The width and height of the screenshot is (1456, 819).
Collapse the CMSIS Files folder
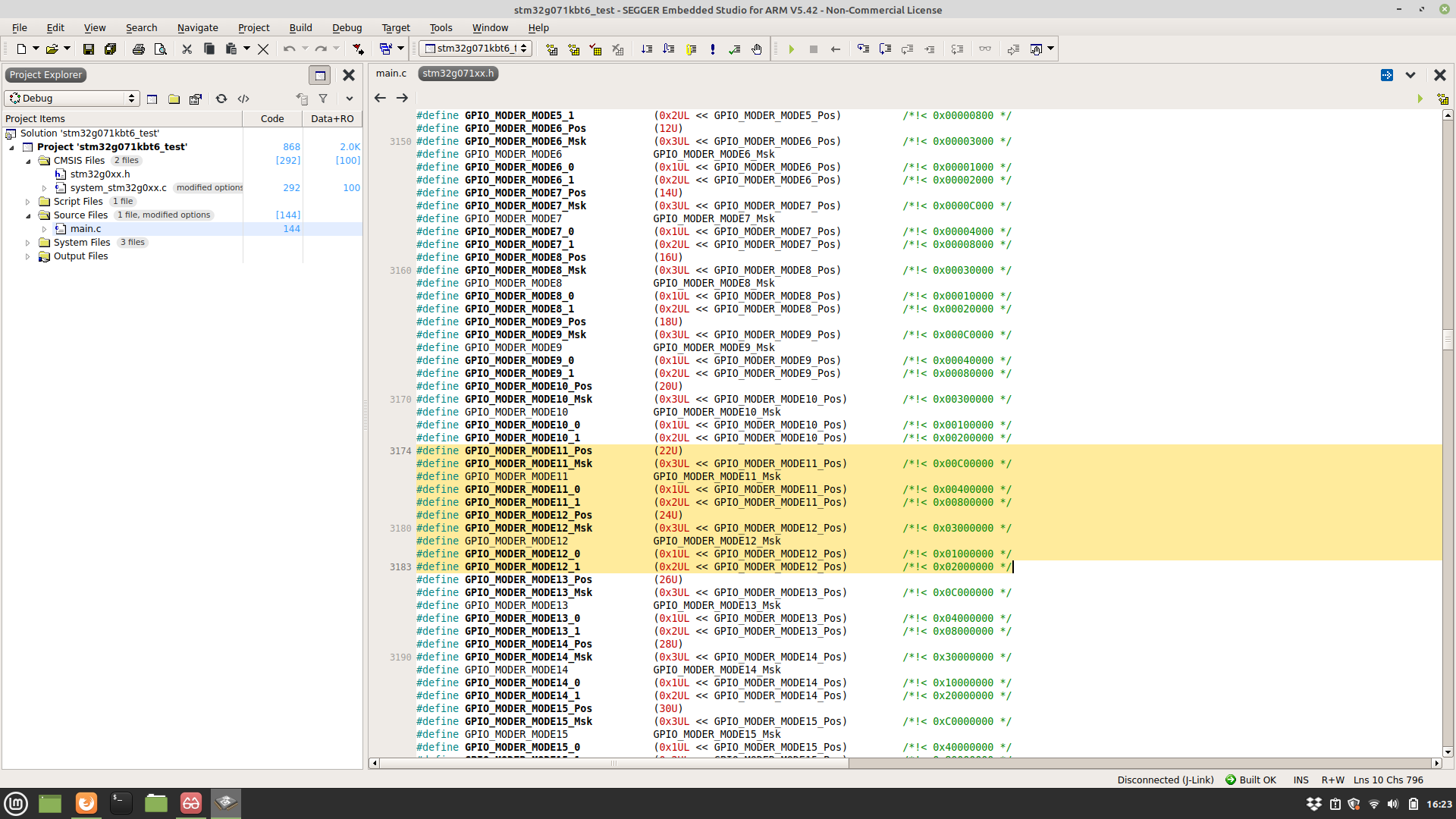pos(28,161)
